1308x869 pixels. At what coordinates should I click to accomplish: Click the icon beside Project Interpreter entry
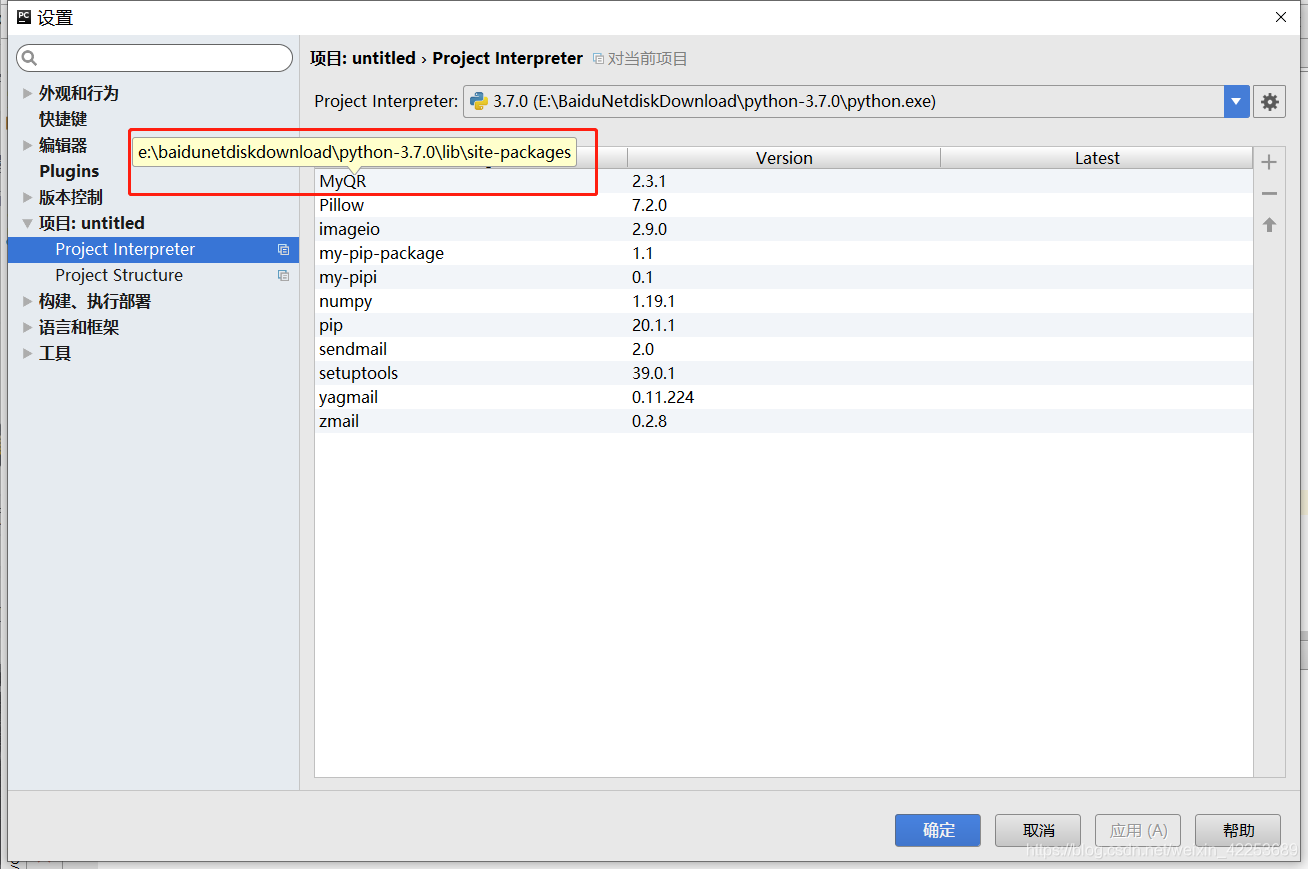point(283,249)
